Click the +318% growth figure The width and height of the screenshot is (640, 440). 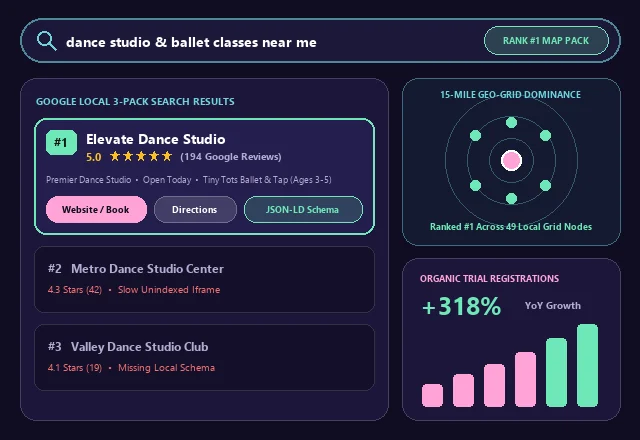pos(462,307)
